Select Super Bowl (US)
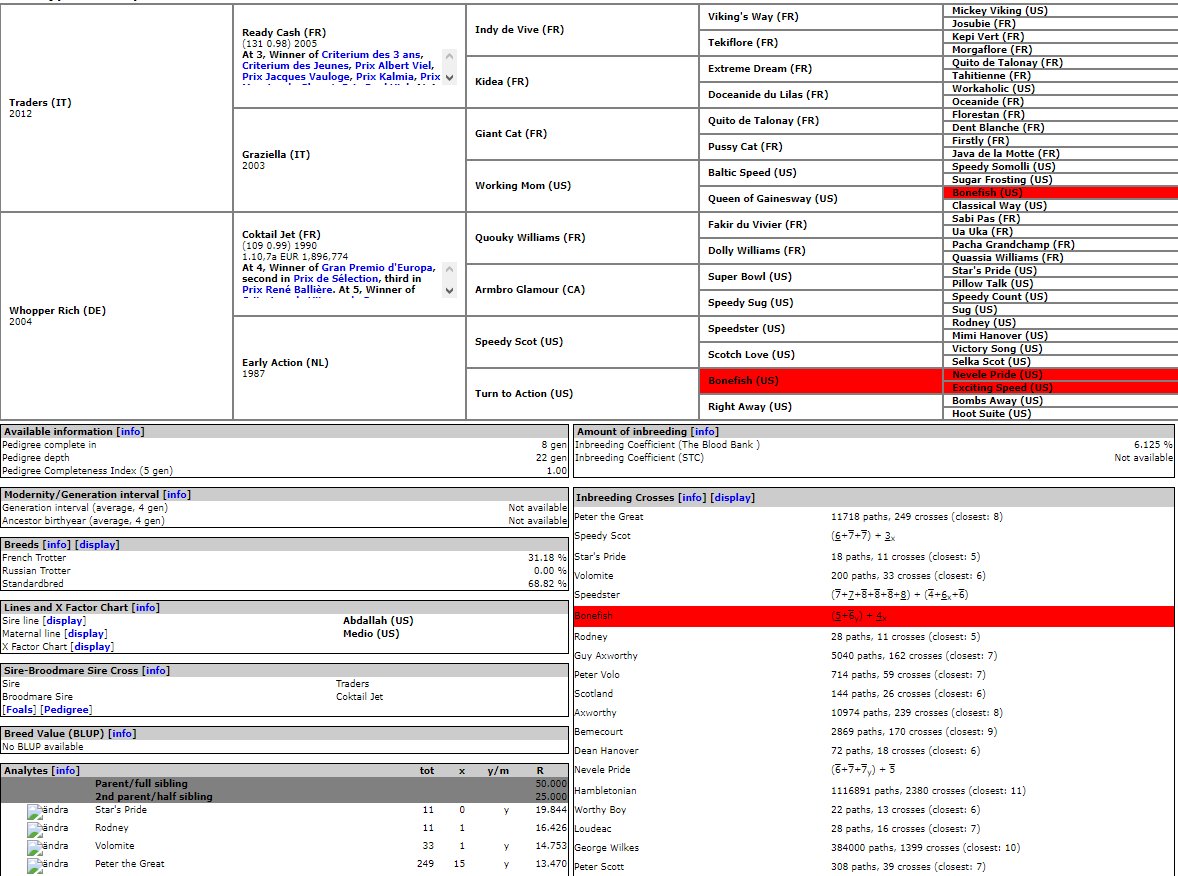This screenshot has height=876, width=1178. [750, 276]
